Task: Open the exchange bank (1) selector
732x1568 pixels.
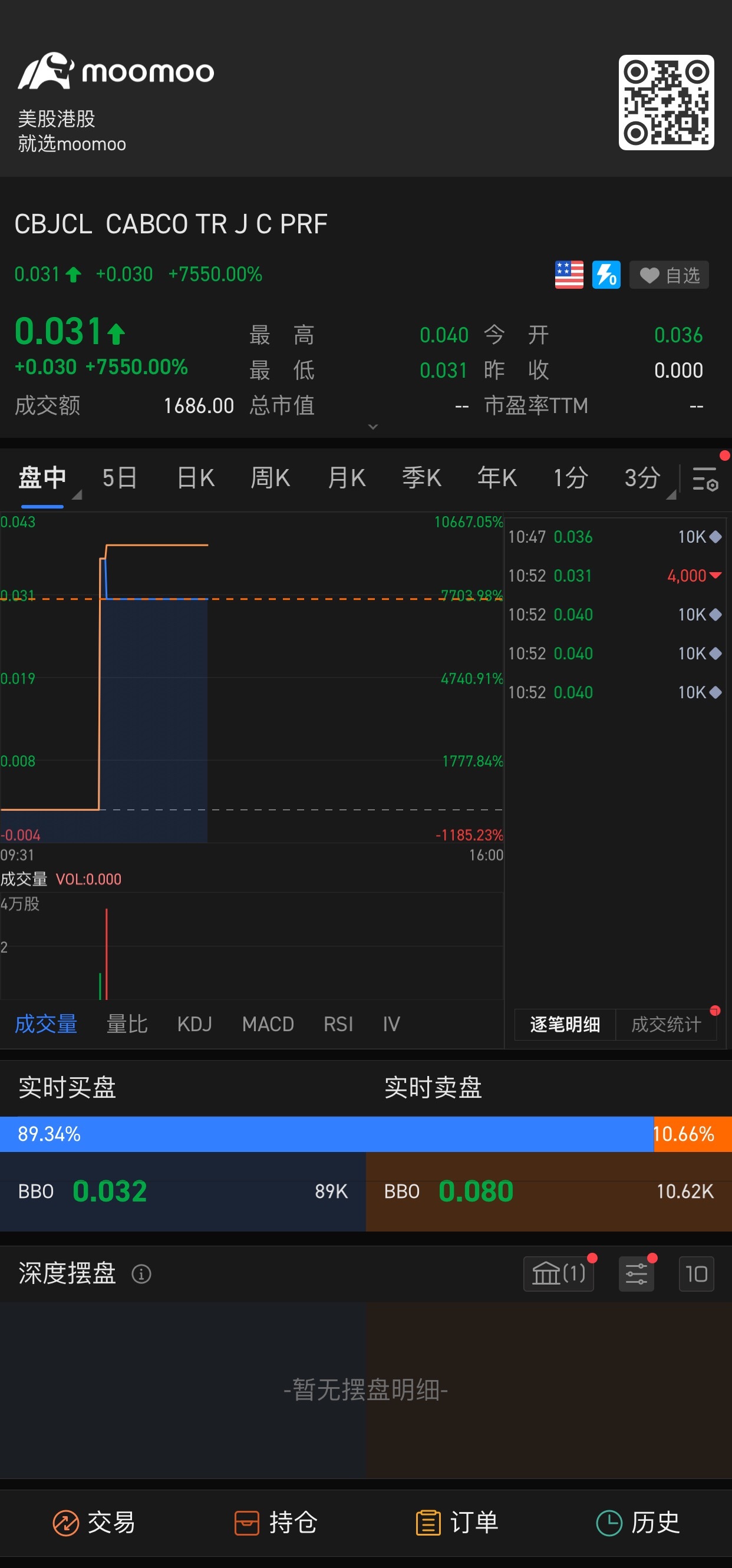Action: [x=559, y=1274]
